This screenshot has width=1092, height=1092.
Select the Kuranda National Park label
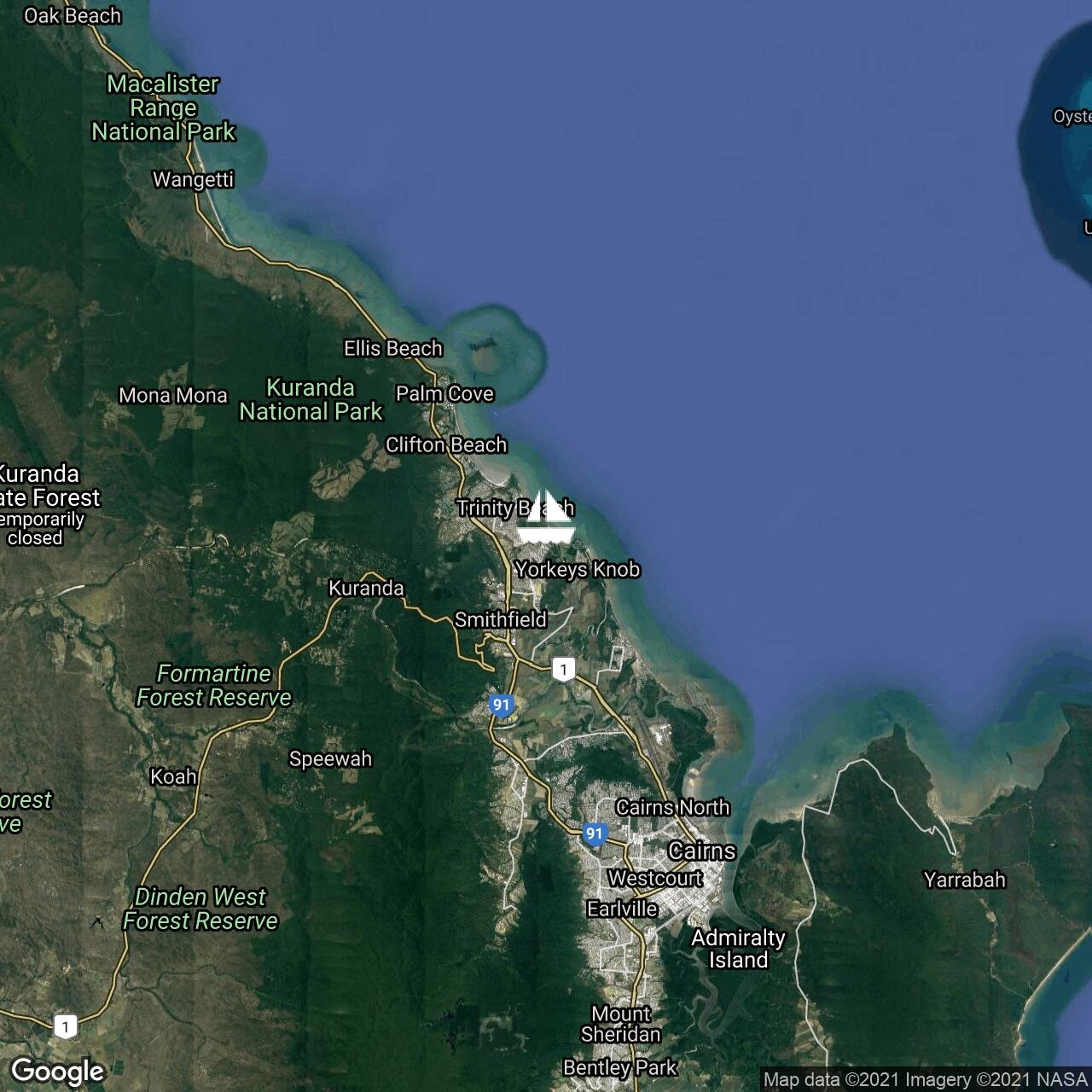pyautogui.click(x=311, y=399)
